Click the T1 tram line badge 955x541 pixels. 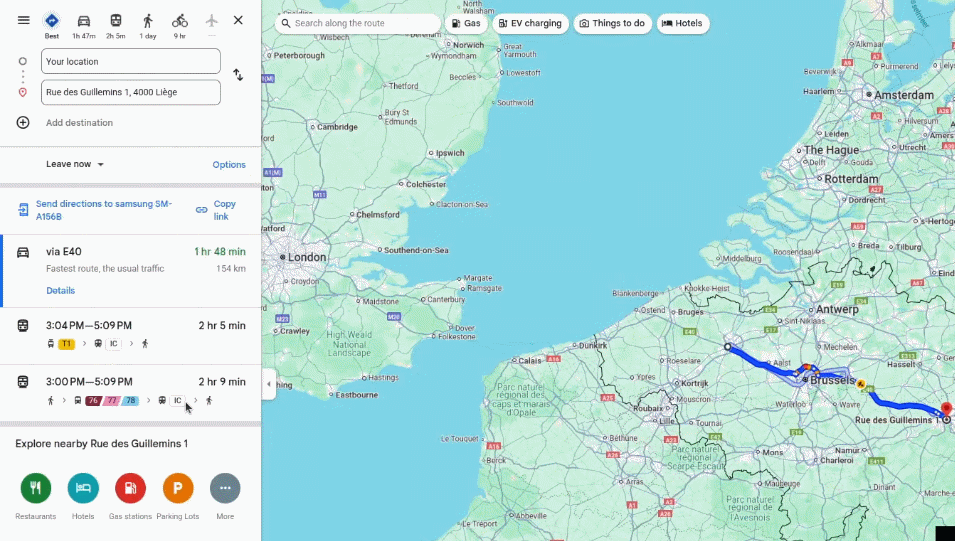[x=66, y=344]
